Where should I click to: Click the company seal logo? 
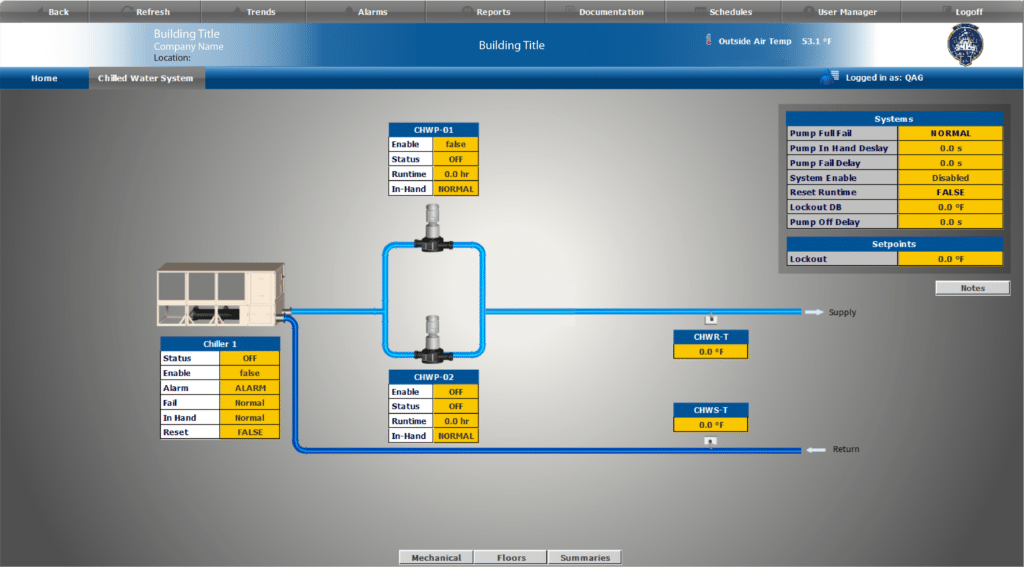tap(965, 45)
